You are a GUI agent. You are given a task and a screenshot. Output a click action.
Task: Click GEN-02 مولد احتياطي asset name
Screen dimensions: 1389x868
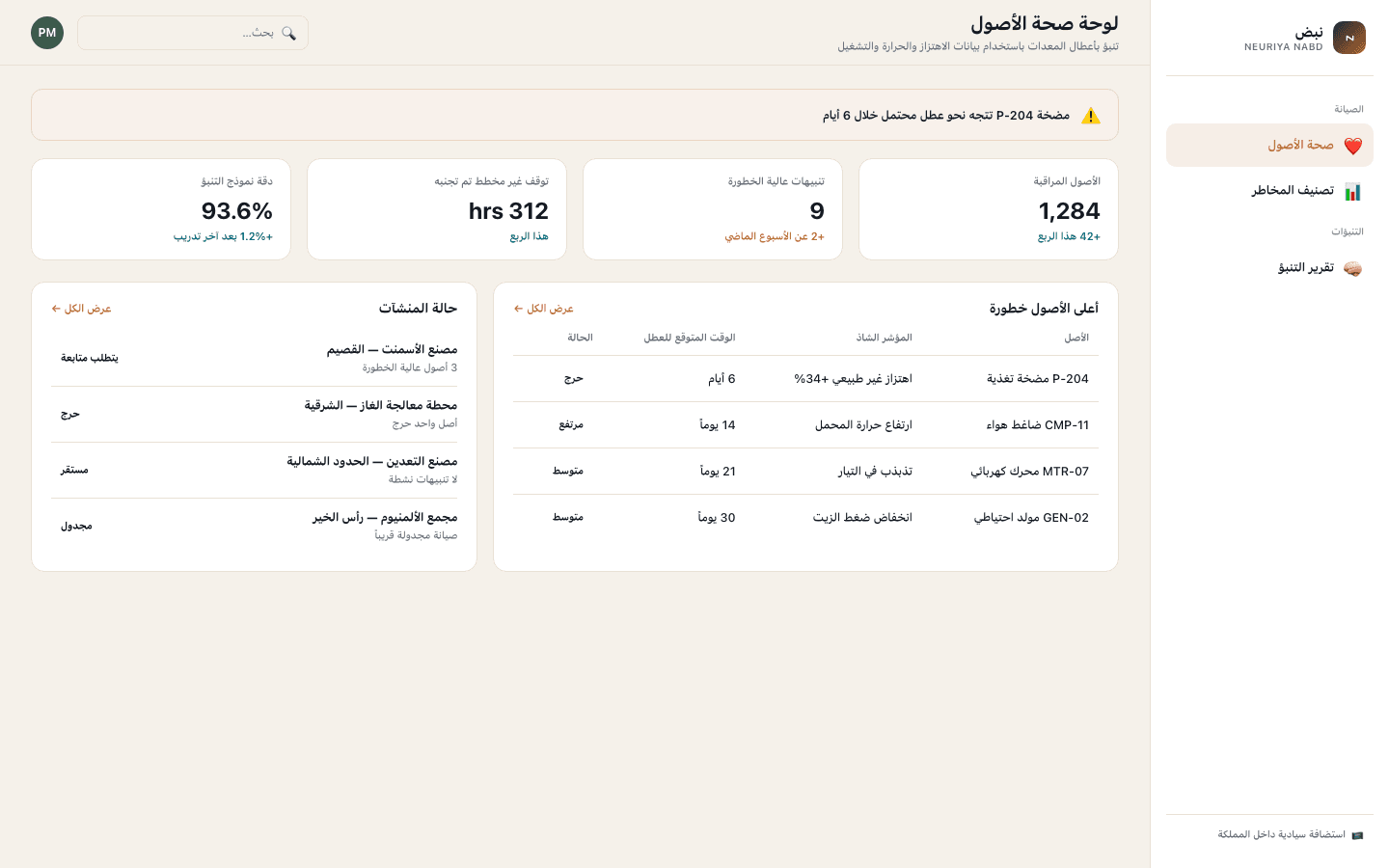[1031, 518]
